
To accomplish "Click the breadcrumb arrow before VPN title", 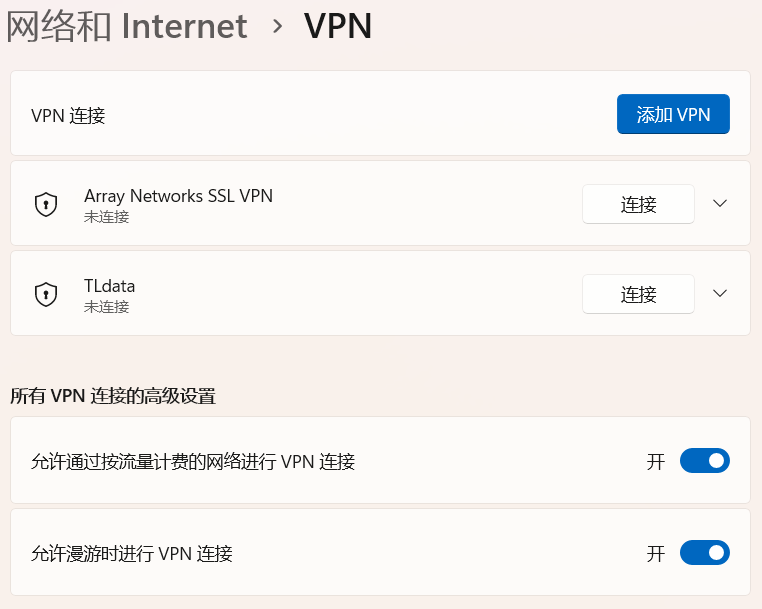I will point(277,27).
